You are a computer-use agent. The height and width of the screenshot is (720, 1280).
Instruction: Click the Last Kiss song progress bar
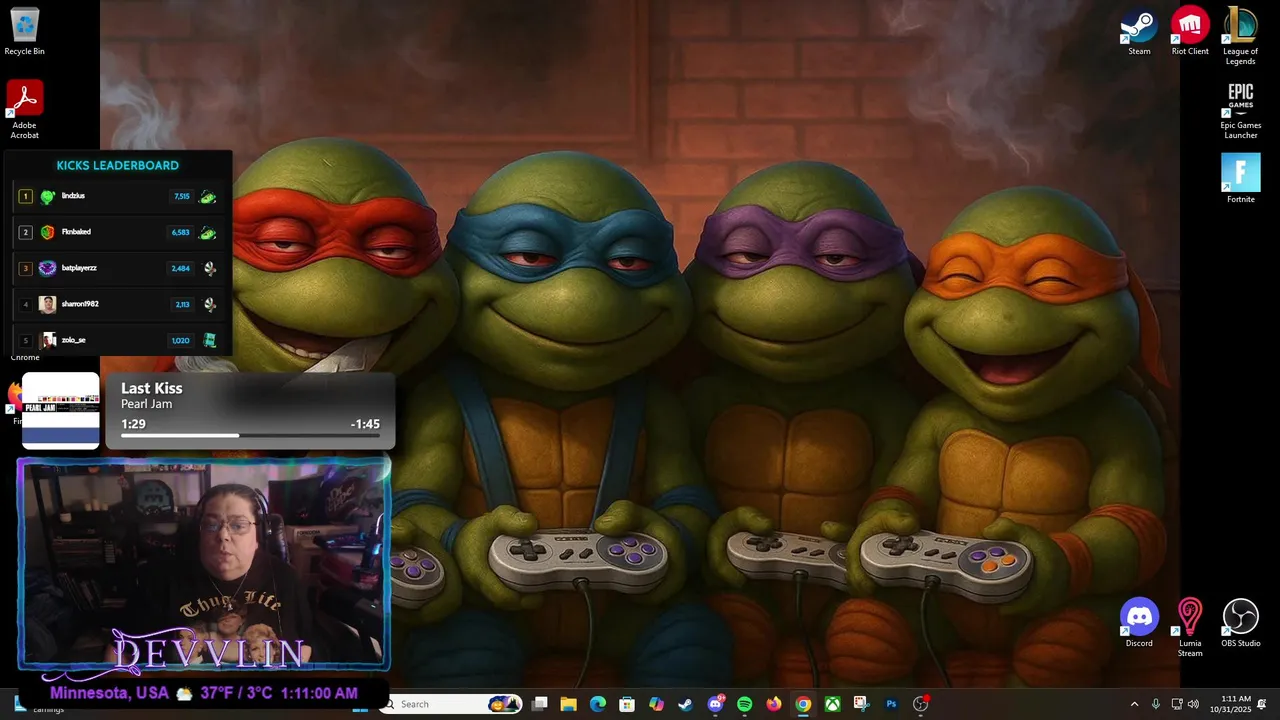coord(250,436)
